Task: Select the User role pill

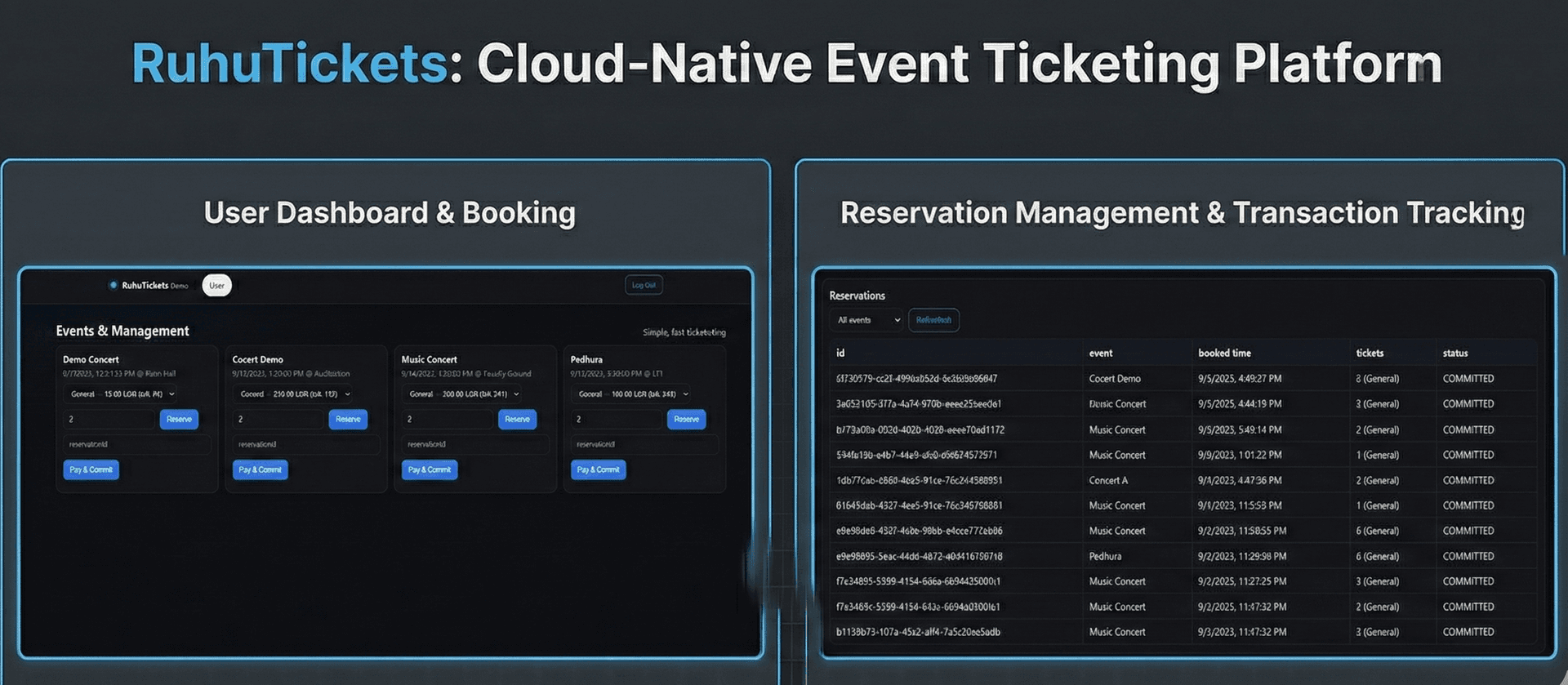Action: pyautogui.click(x=216, y=285)
